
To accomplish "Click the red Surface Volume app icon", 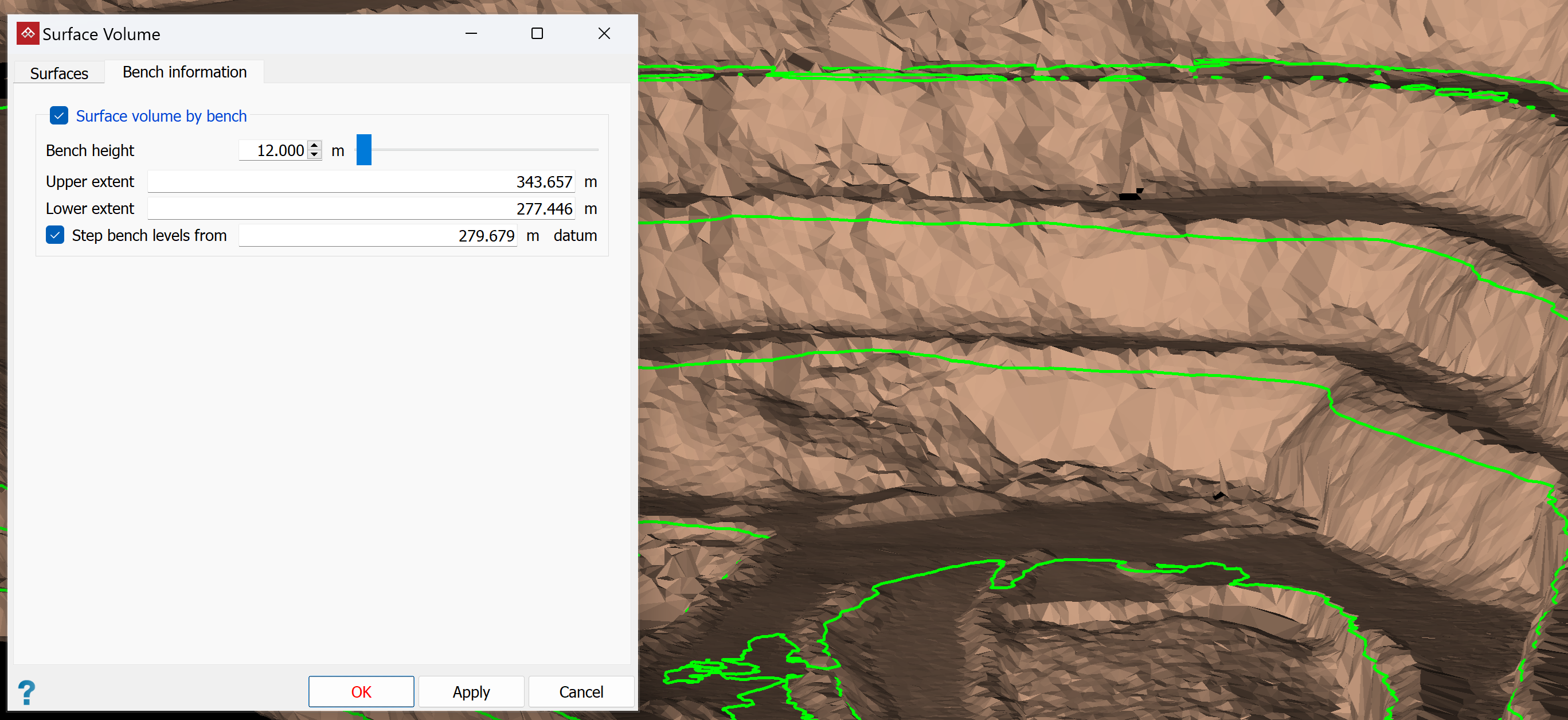I will 28,33.
